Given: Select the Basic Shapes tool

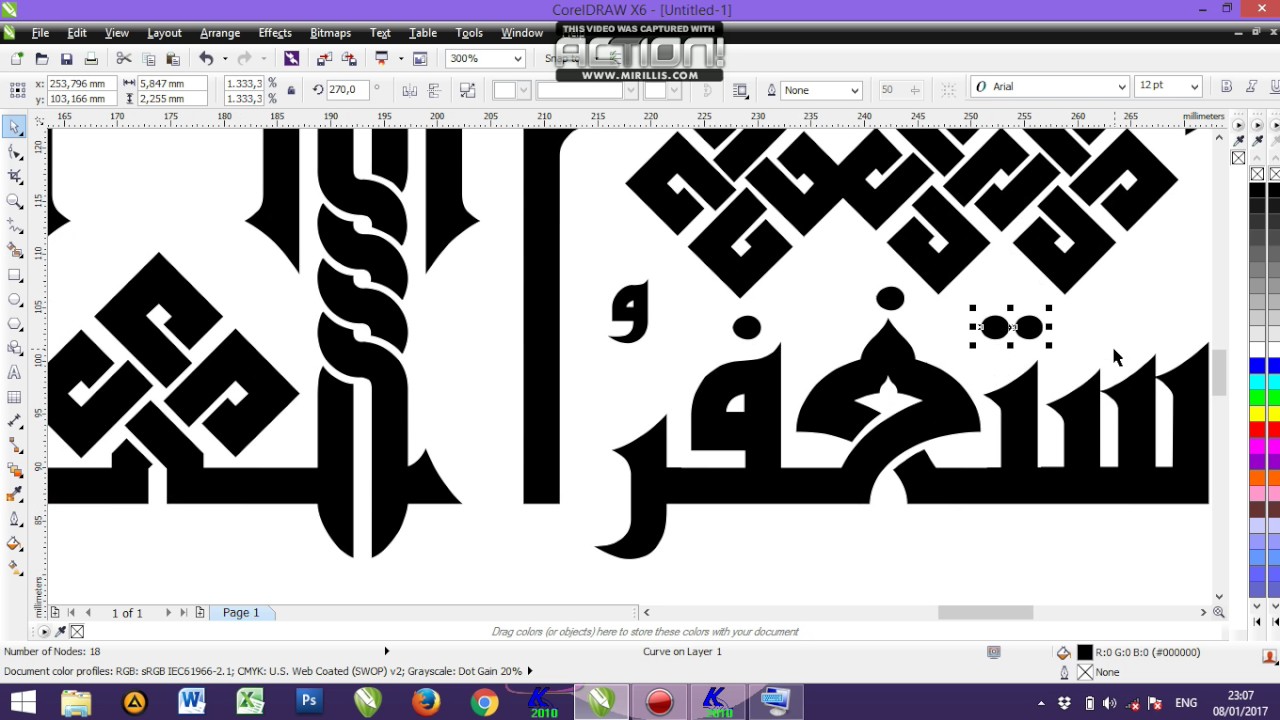Looking at the screenshot, I should click(x=14, y=348).
